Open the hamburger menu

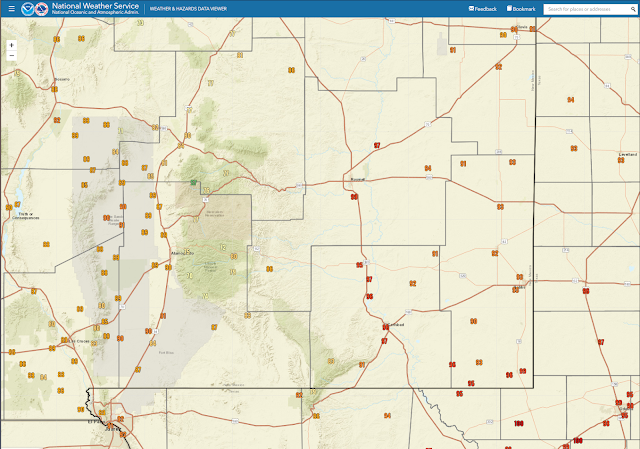click(x=11, y=9)
